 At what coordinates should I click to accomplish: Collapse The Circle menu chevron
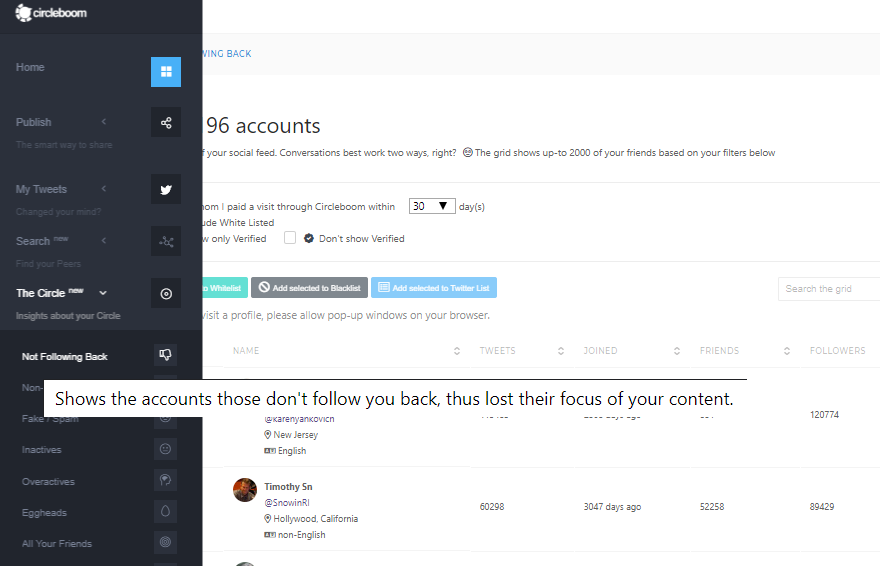coord(103,293)
